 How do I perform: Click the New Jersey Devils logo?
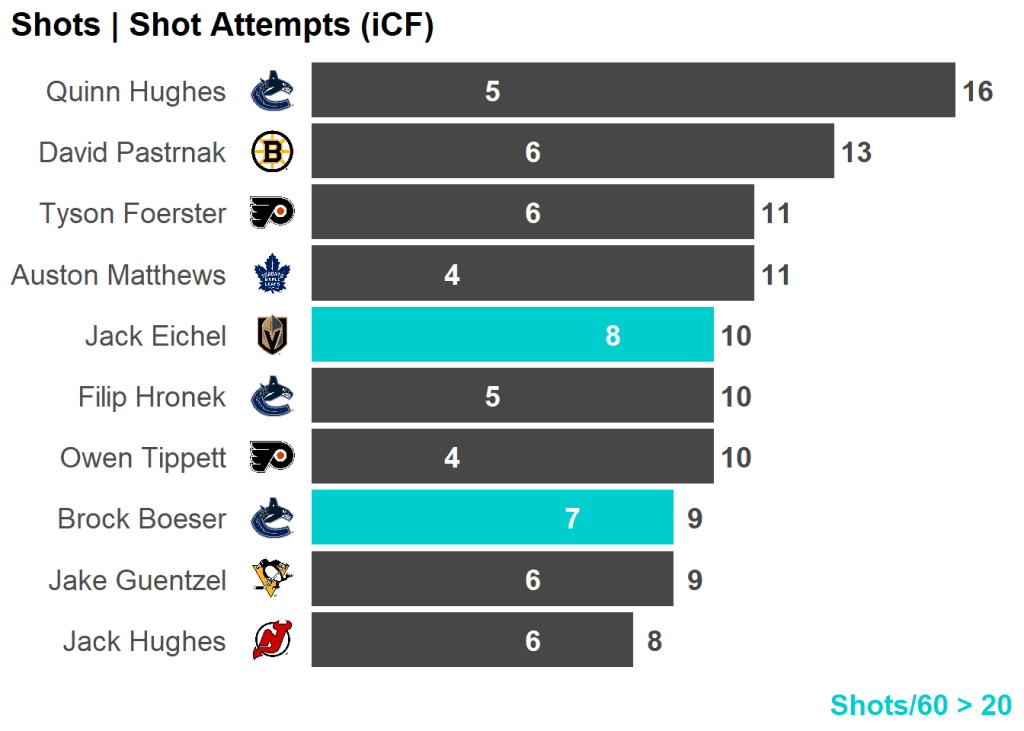coord(271,641)
